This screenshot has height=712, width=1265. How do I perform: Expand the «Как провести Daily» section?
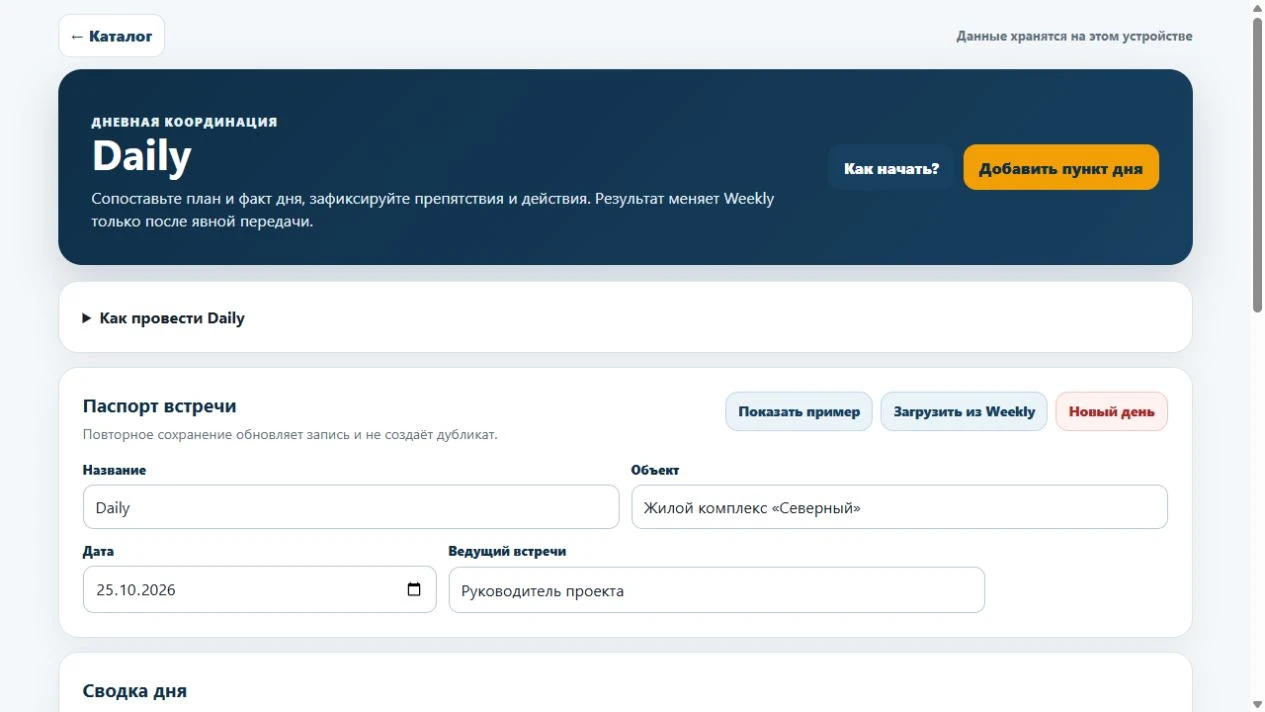pyautogui.click(x=164, y=318)
